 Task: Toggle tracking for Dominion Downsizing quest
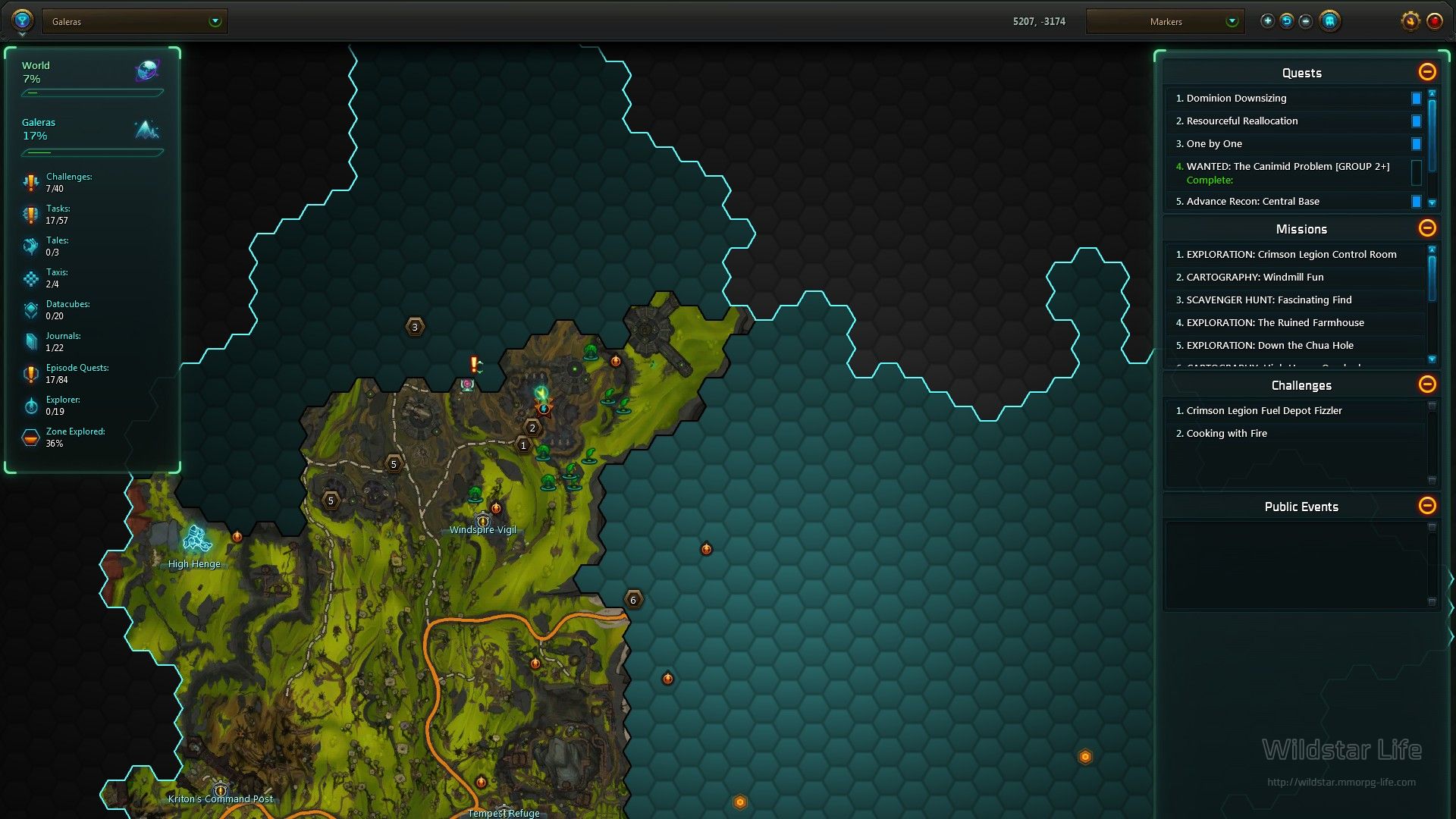coord(1416,99)
